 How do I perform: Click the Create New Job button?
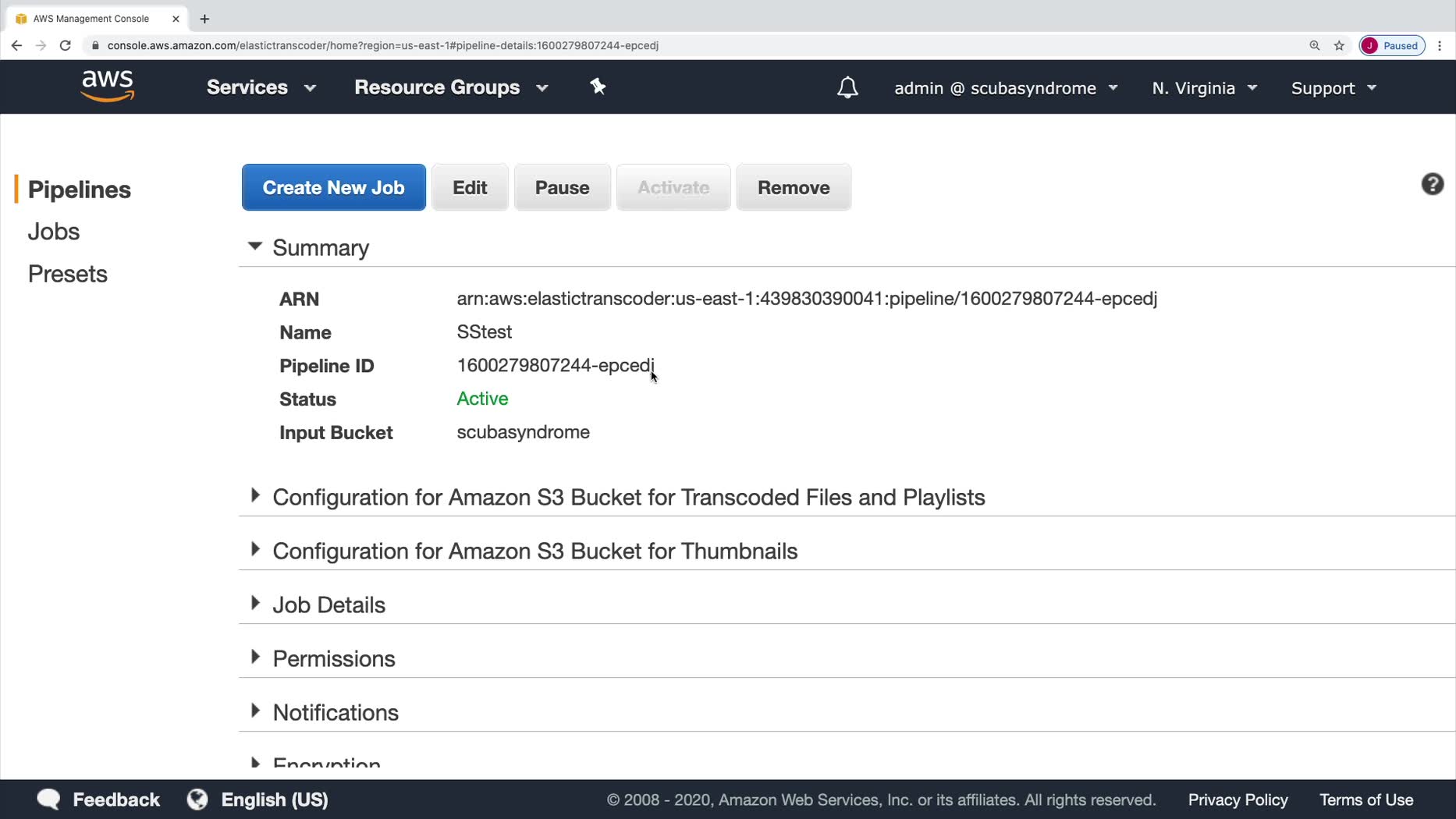coord(333,187)
